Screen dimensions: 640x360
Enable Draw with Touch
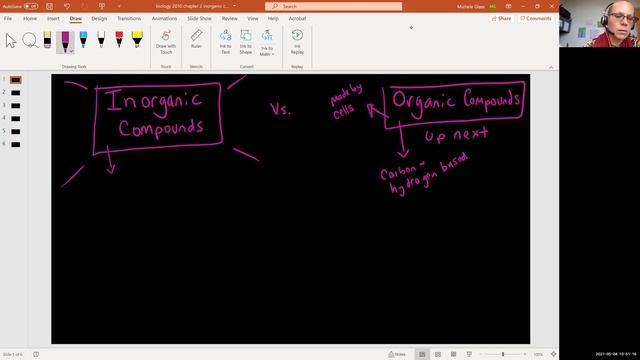(x=166, y=42)
